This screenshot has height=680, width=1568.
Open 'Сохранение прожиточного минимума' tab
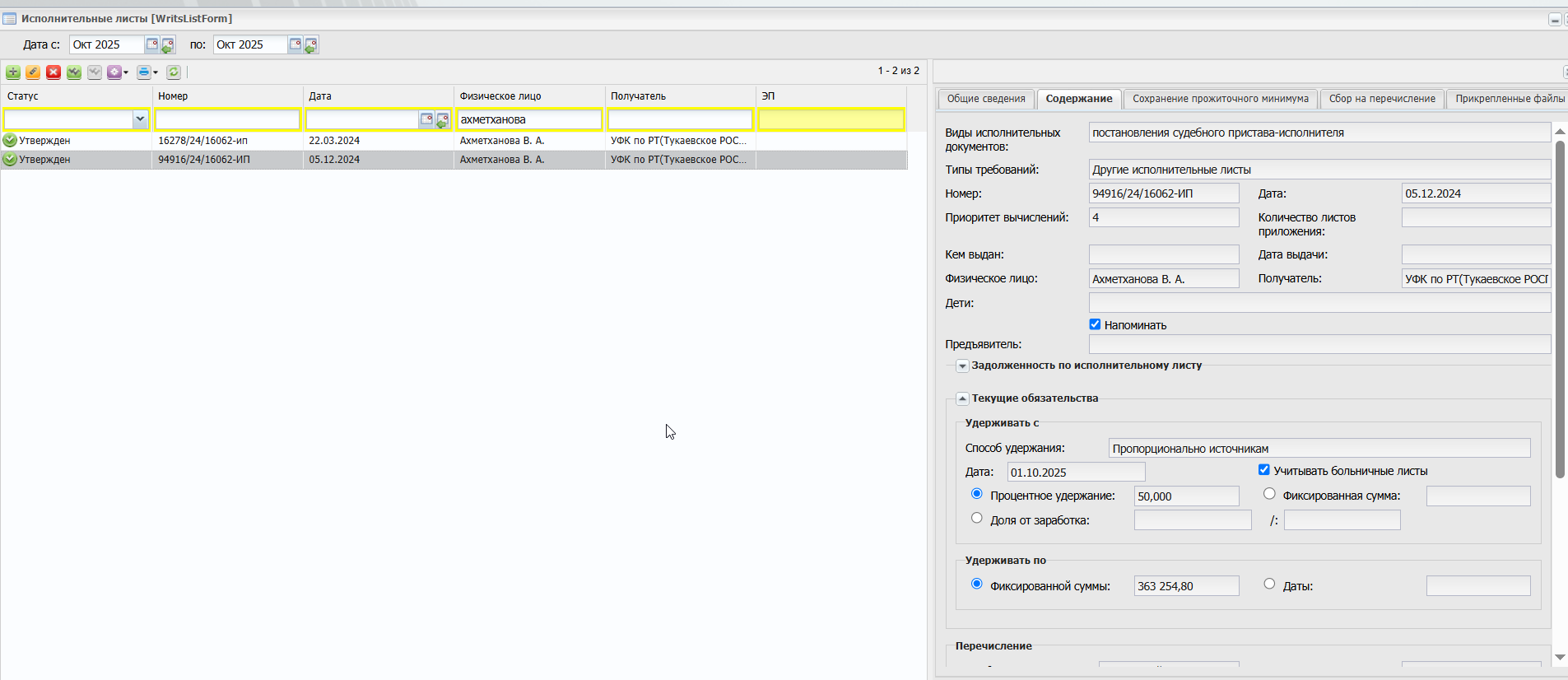(x=1221, y=99)
